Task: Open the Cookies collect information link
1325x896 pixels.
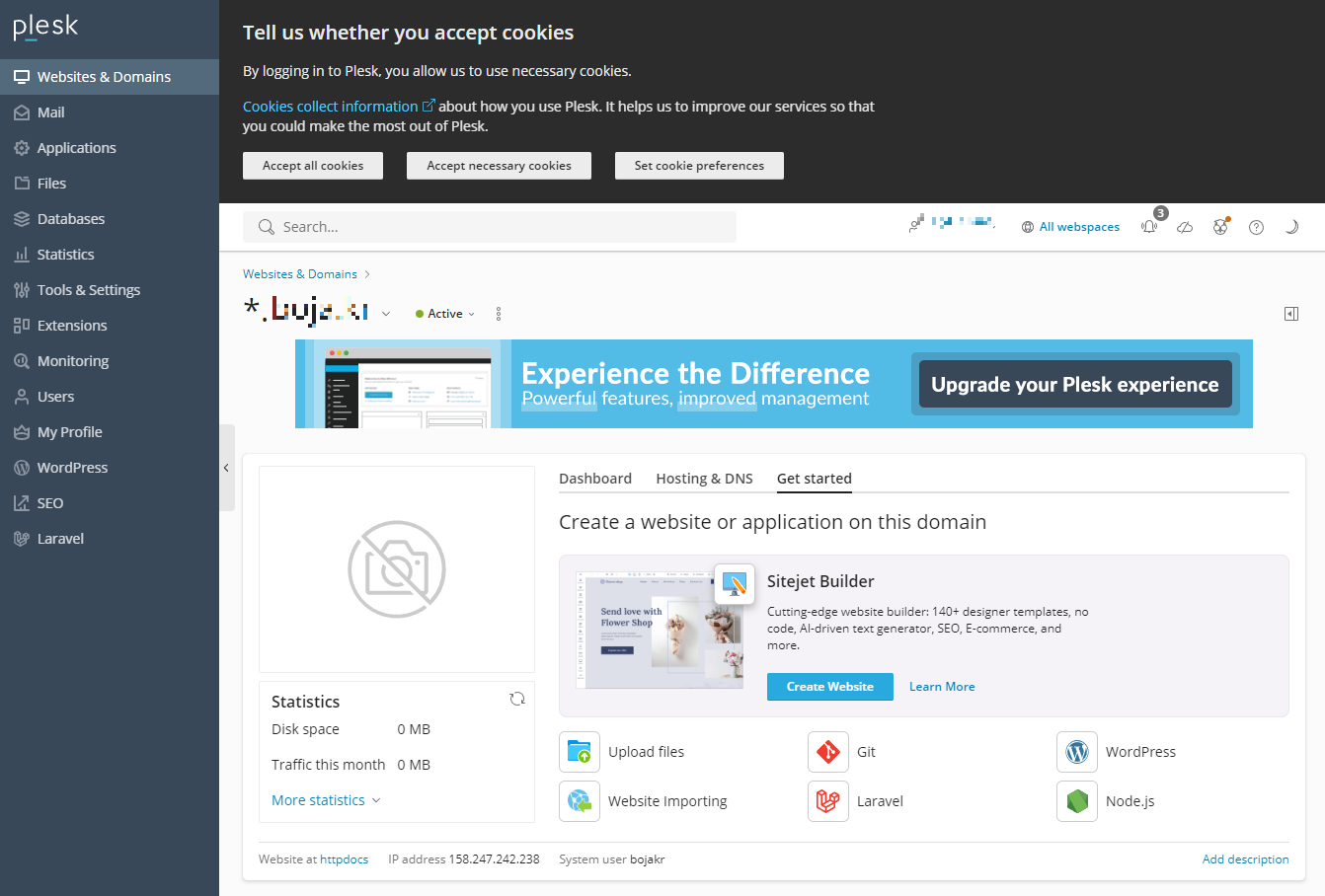Action: 339,107
